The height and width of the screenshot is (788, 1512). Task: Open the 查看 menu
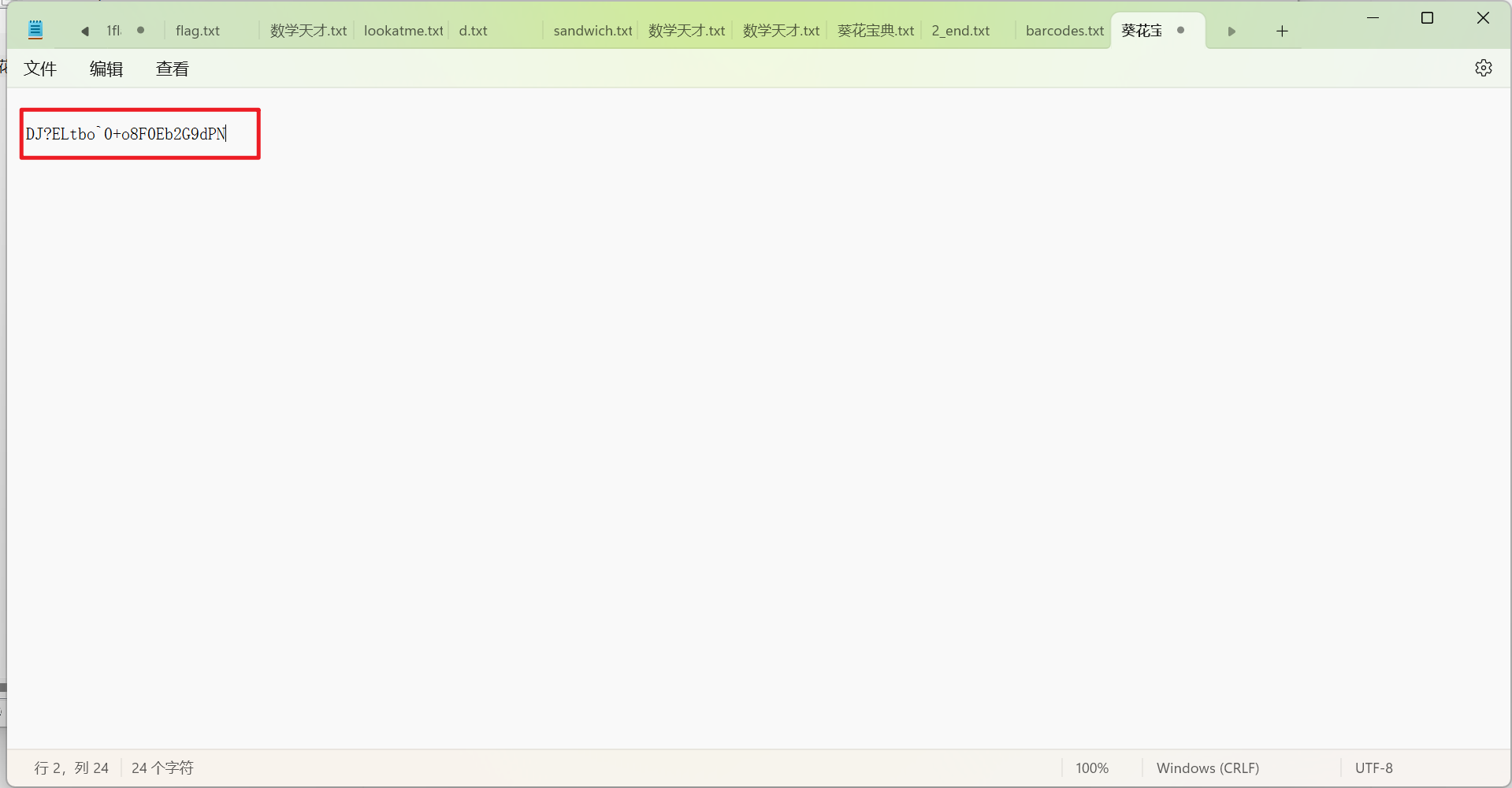(x=173, y=69)
